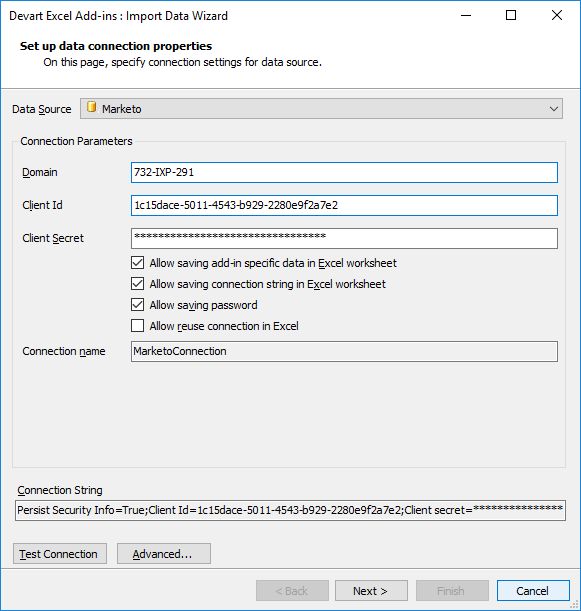Click the 'Set up data connection properties' heading

pyautogui.click(x=116, y=46)
